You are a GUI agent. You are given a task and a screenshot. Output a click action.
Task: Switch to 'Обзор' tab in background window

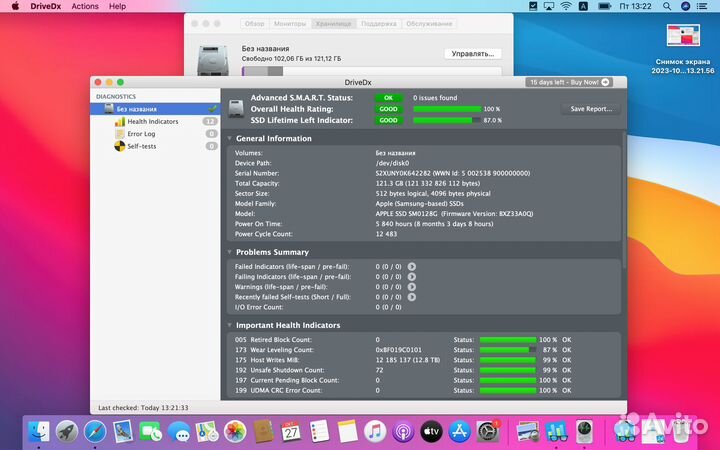pos(254,24)
